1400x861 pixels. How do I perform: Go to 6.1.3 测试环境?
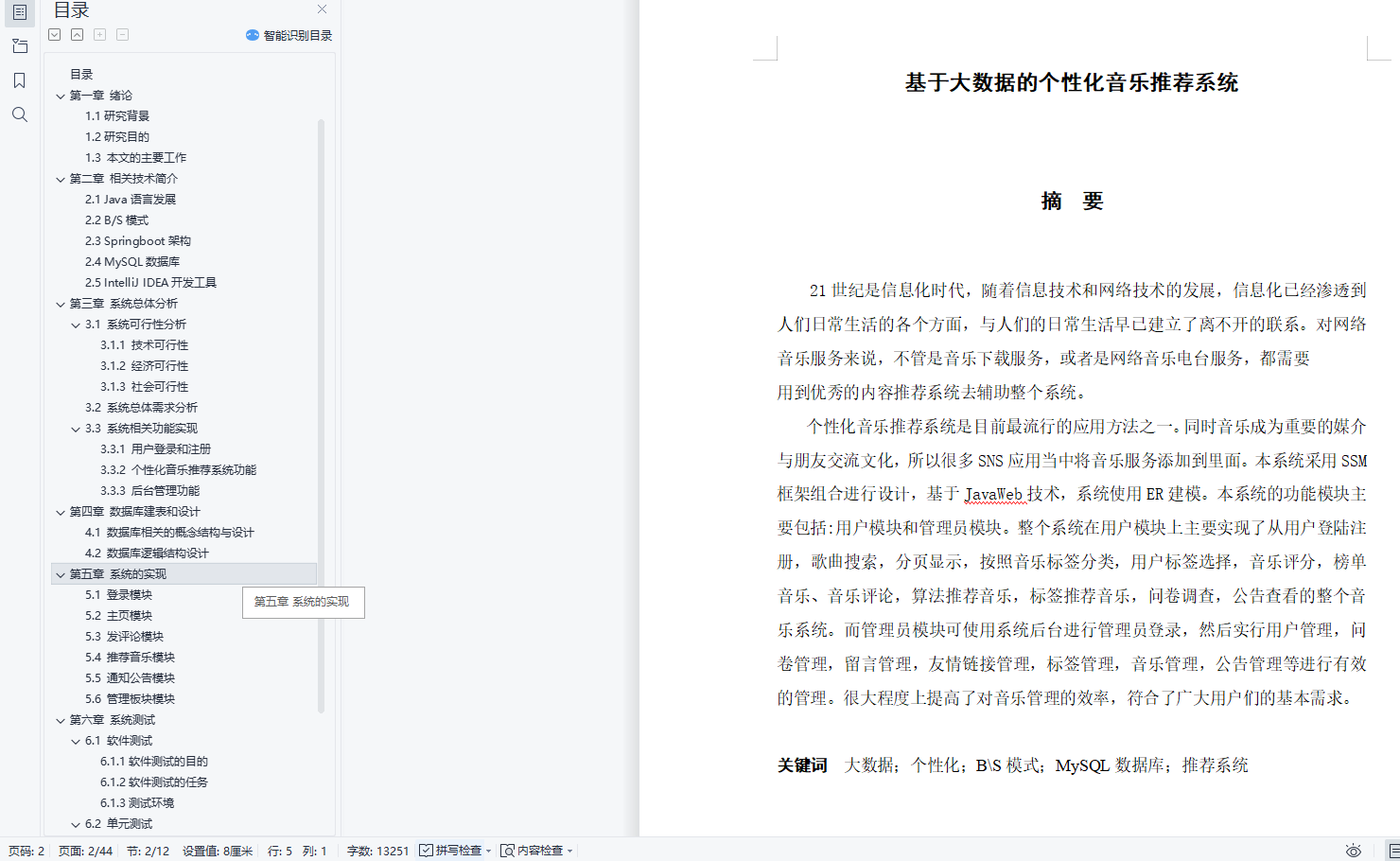137,802
